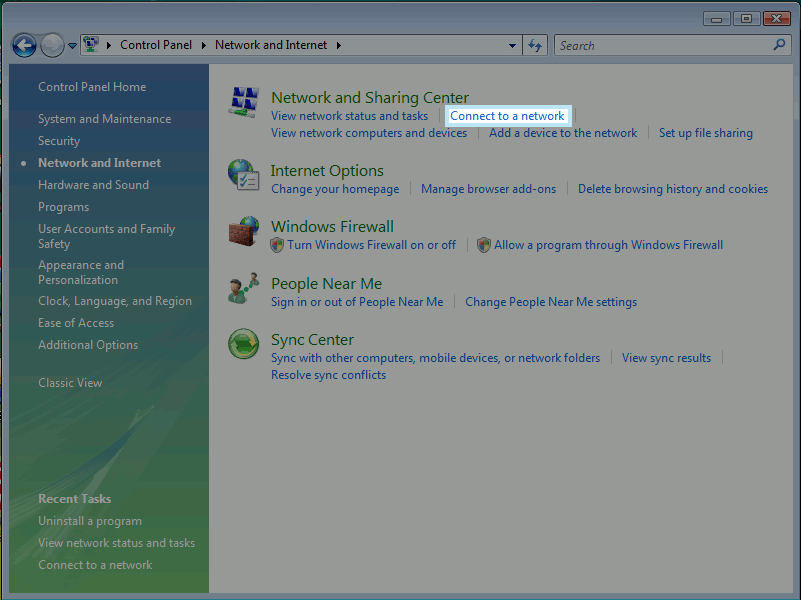Open the address bar history dropdown
The height and width of the screenshot is (600, 801).
click(x=513, y=45)
